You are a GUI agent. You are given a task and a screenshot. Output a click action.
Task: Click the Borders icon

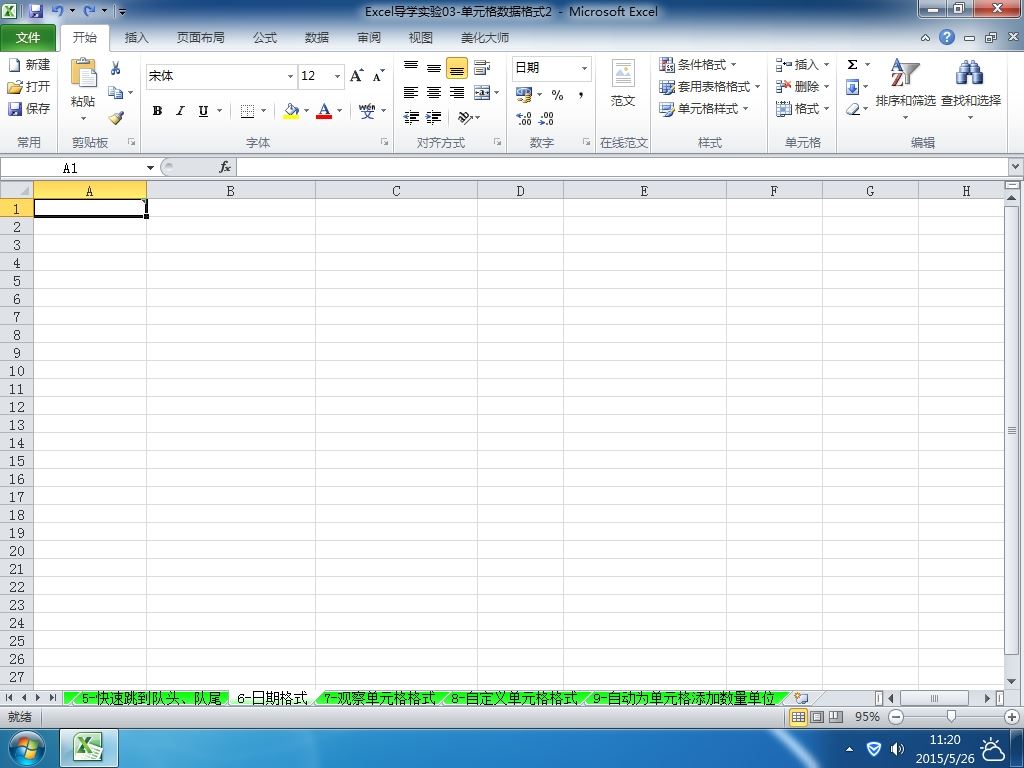247,111
